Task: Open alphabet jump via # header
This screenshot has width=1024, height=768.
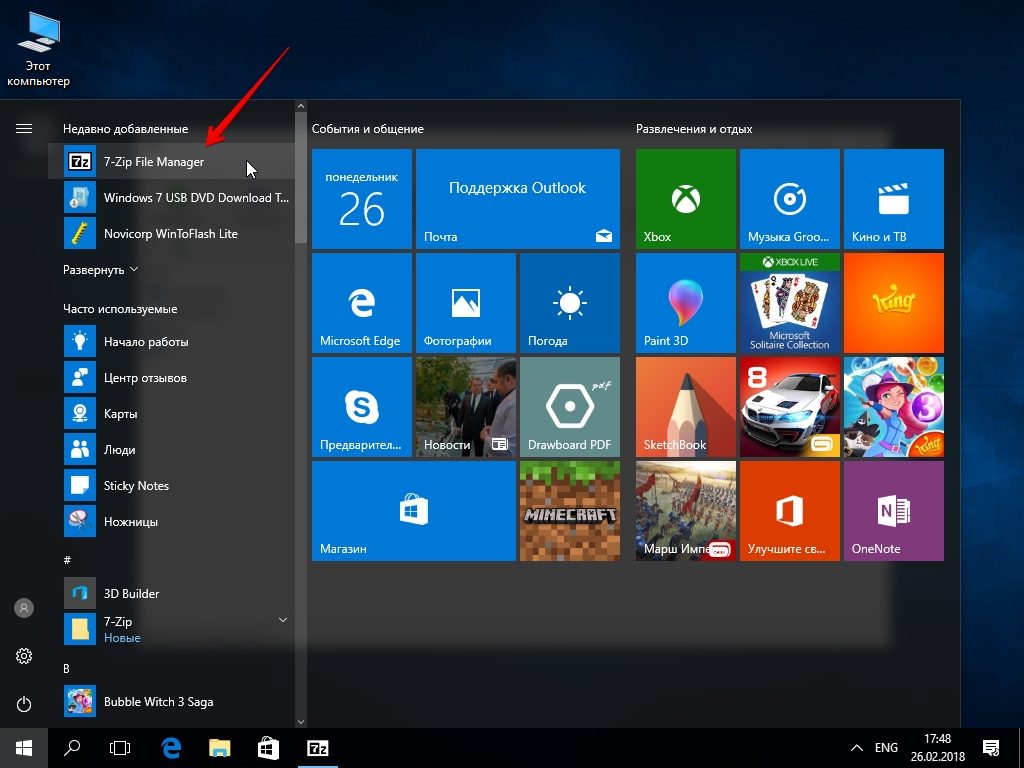Action: (67, 560)
